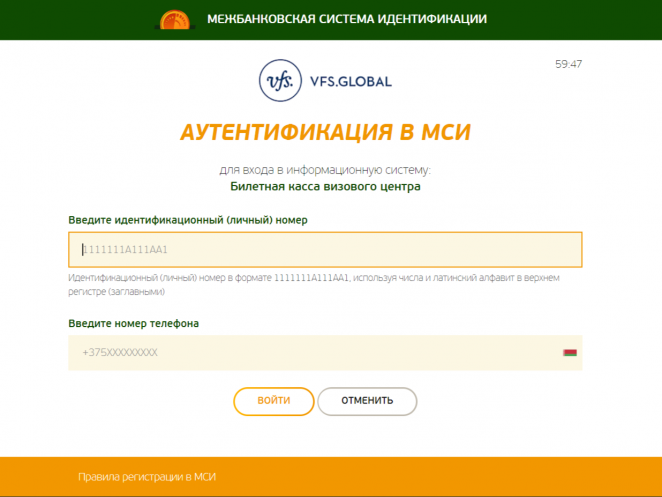Click the +375XXXXXXXXX placeholder text

pos(120,353)
